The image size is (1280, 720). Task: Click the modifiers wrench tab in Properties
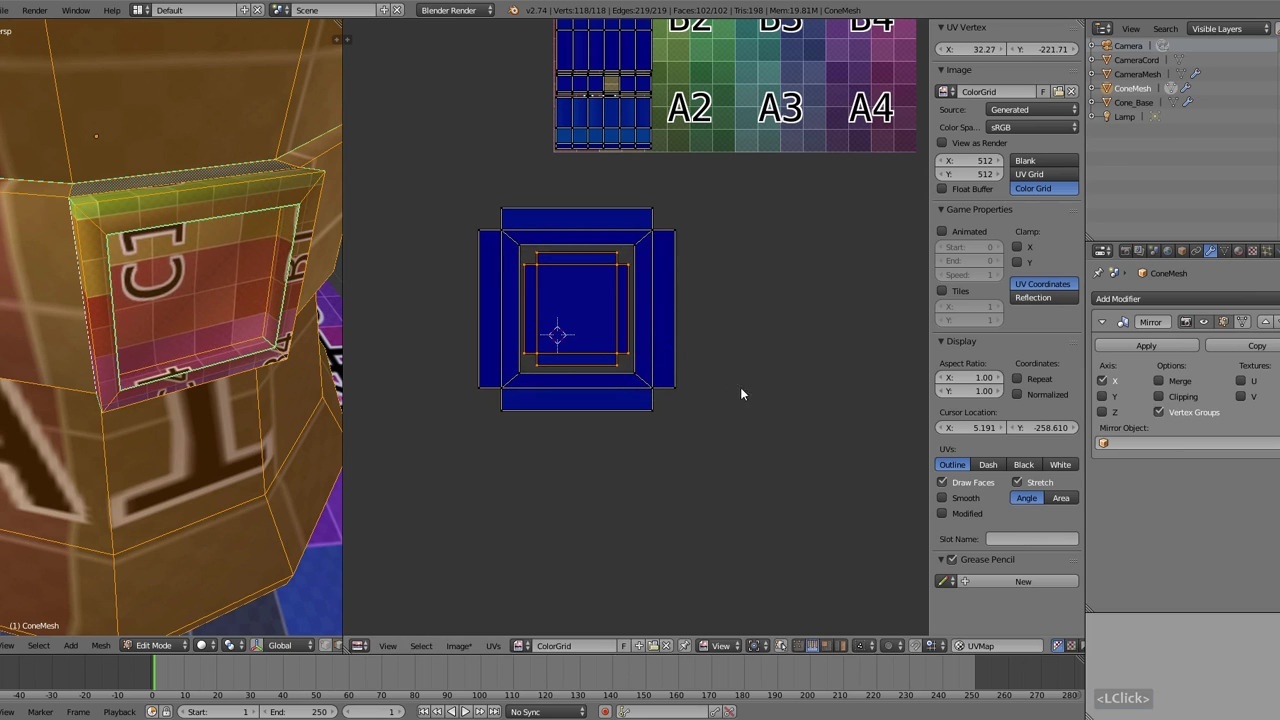click(1210, 251)
